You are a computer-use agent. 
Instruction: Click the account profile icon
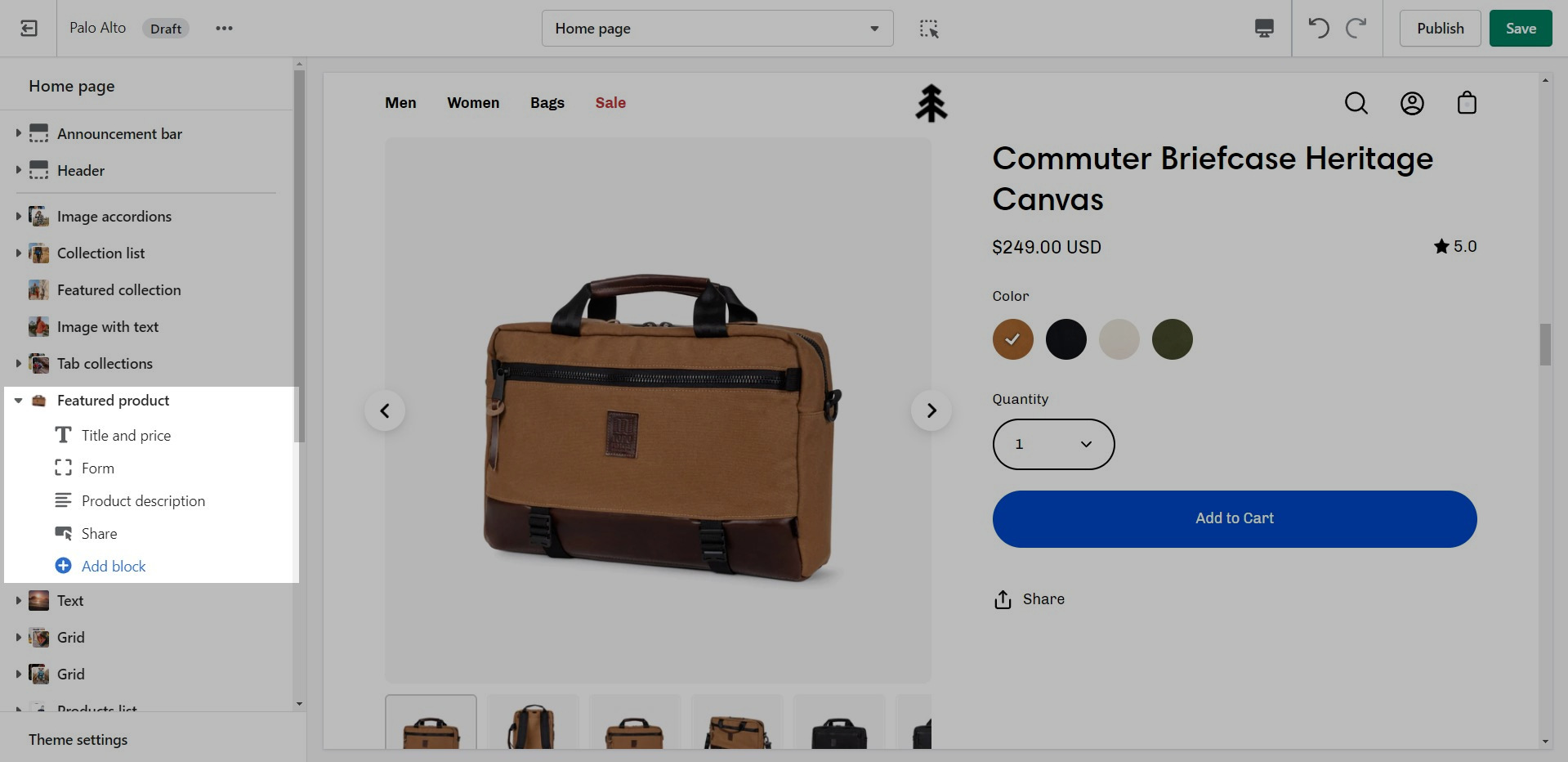click(1412, 103)
